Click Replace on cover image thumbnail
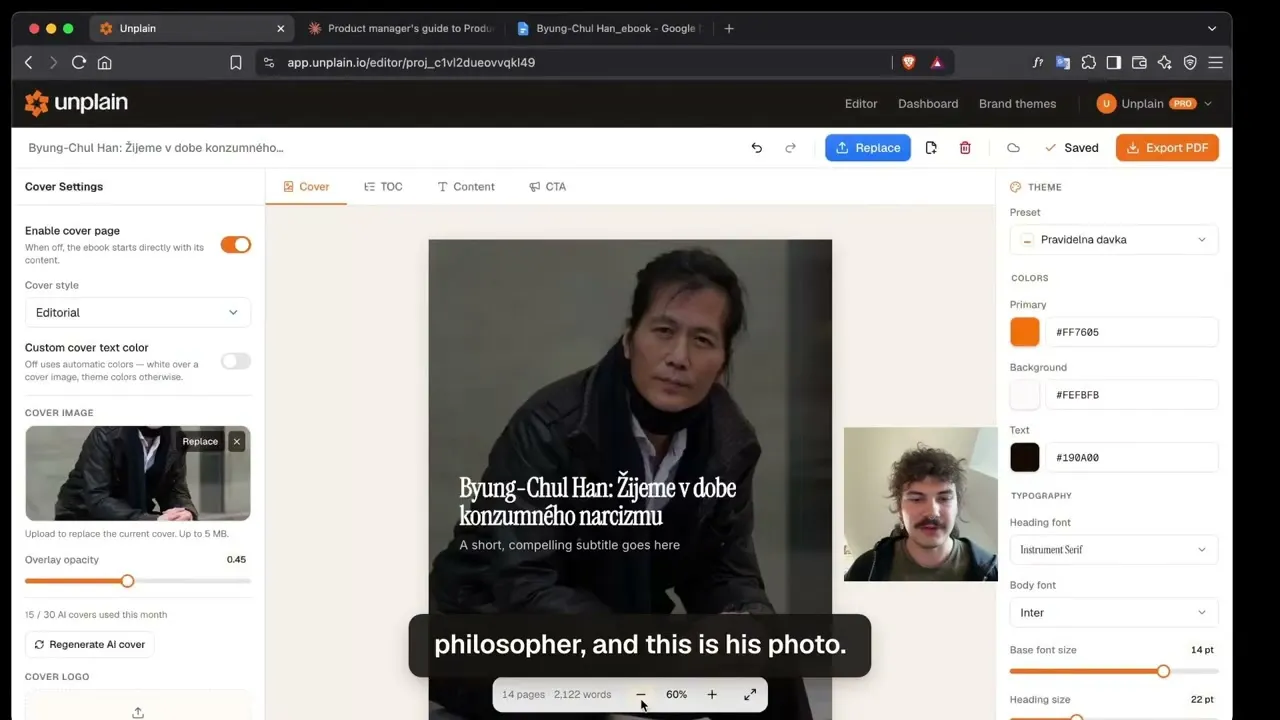The height and width of the screenshot is (720, 1280). click(x=200, y=441)
